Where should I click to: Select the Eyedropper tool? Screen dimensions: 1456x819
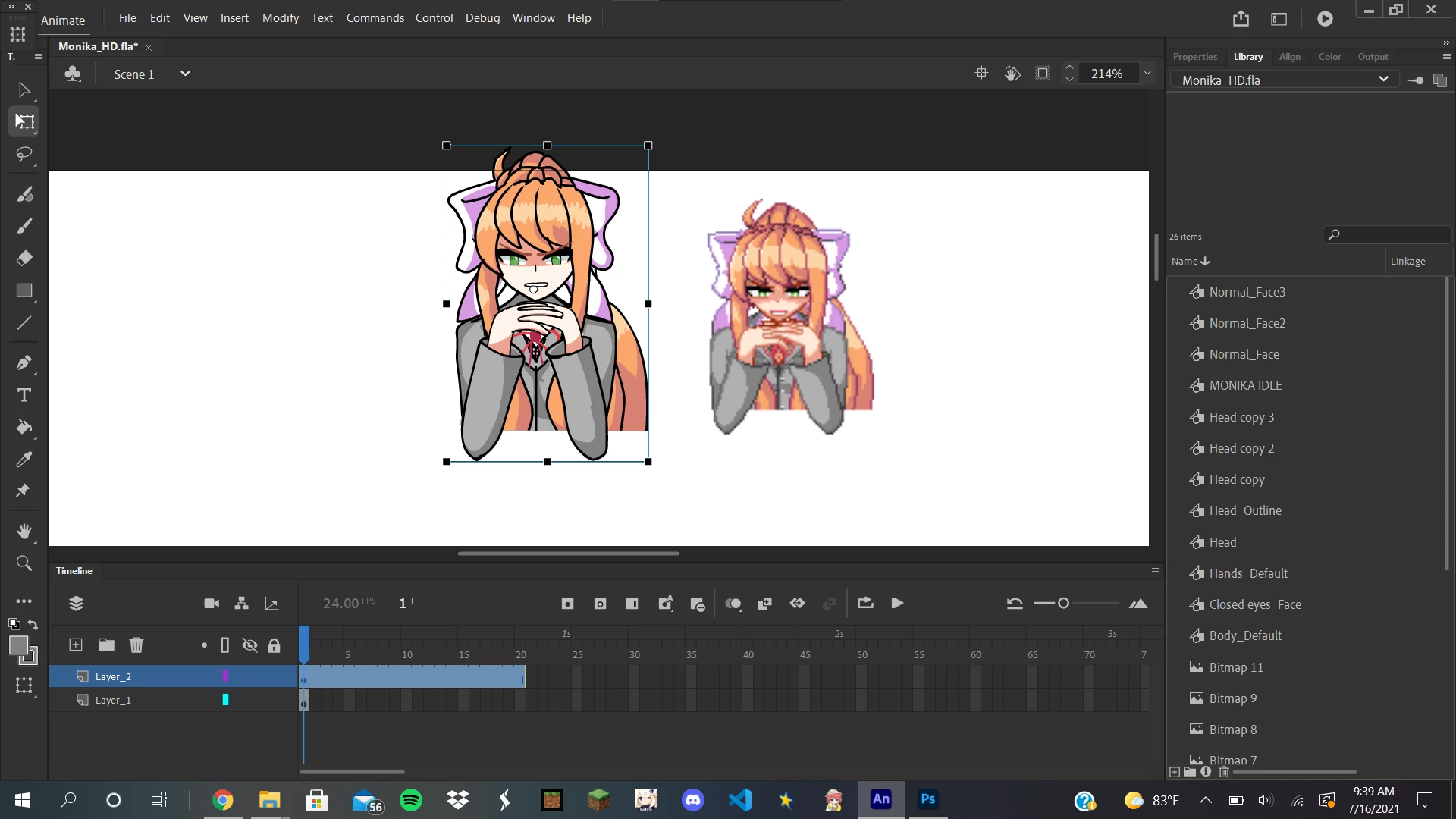[24, 459]
